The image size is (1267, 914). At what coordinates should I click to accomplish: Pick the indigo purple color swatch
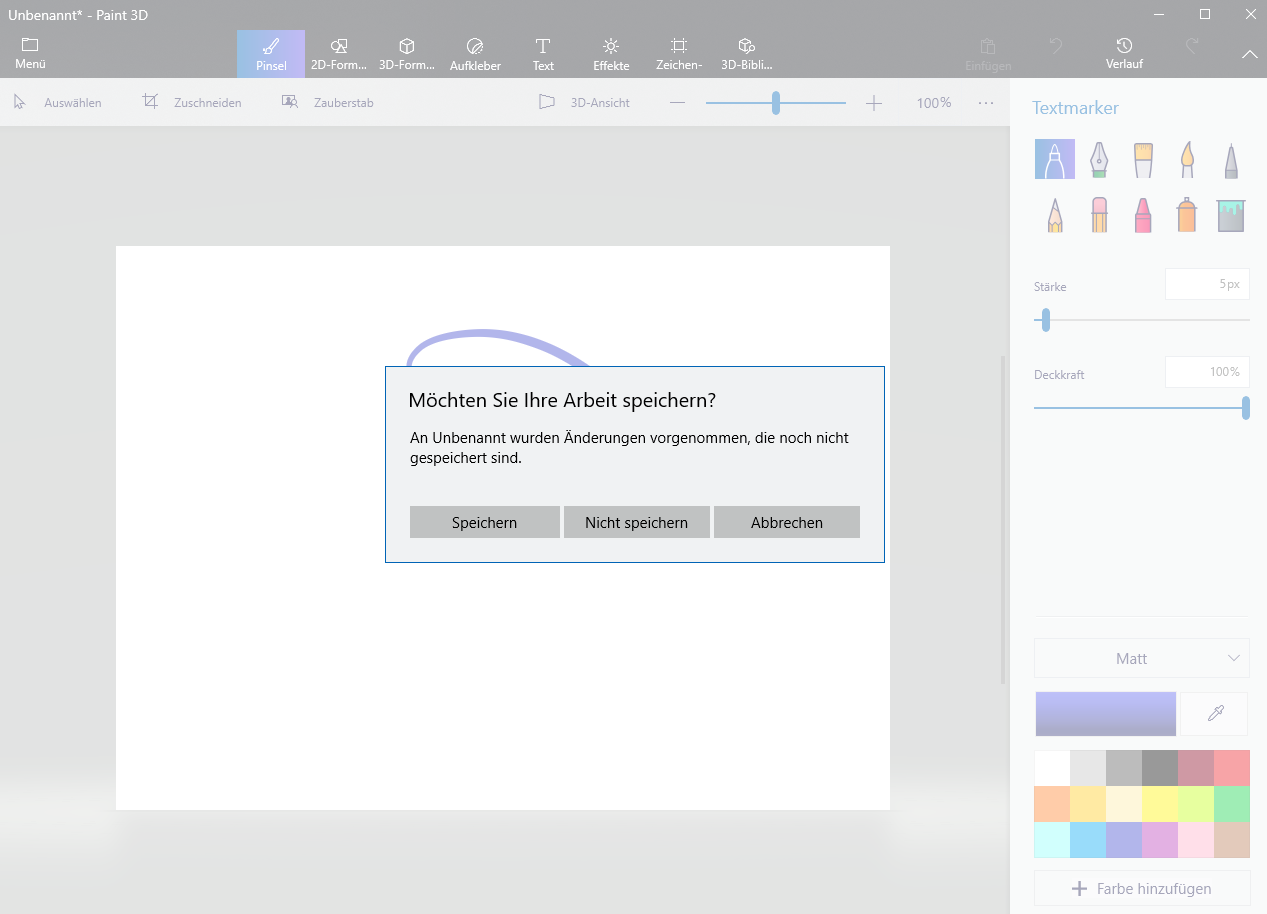1124,840
